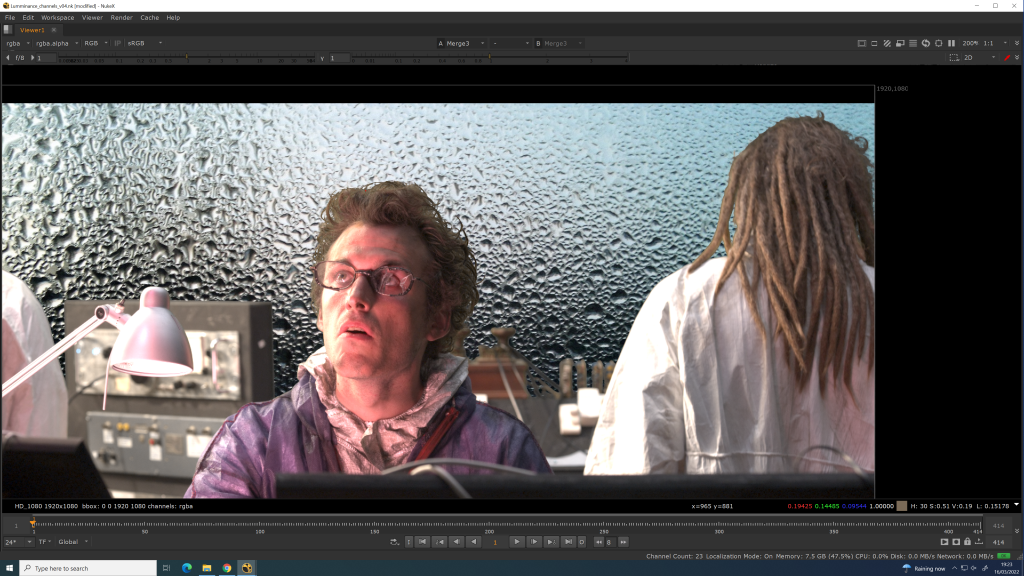Open the TF timeline display dropdown
This screenshot has width=1024, height=576.
pos(44,542)
